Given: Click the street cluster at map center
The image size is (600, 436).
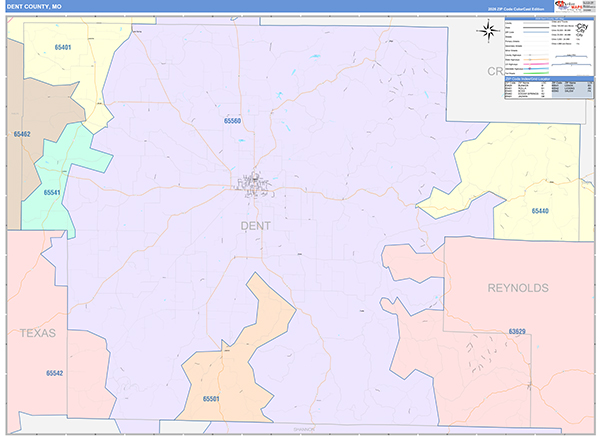Looking at the screenshot, I should pyautogui.click(x=254, y=185).
